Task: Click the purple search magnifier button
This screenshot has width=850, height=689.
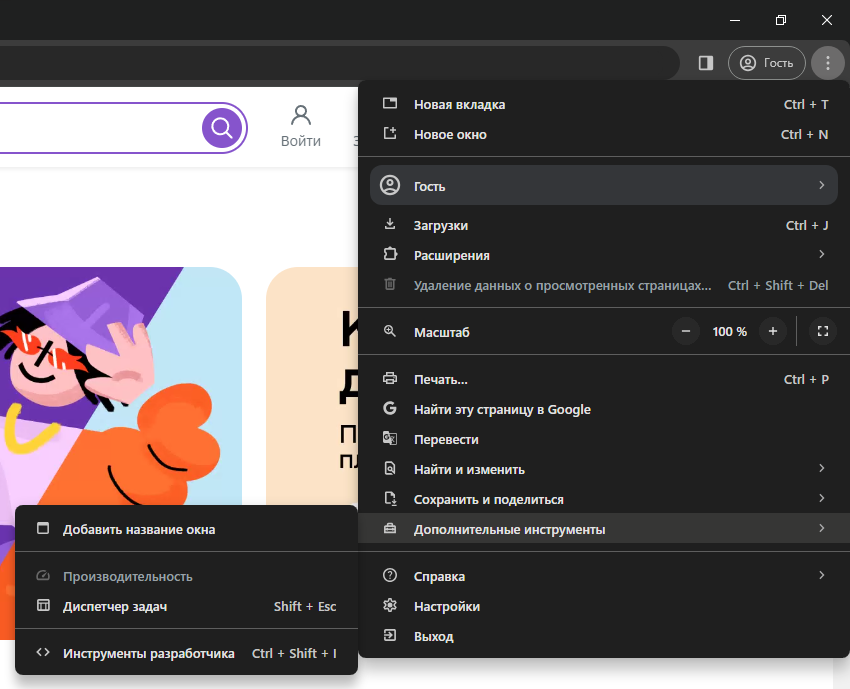Action: pyautogui.click(x=222, y=128)
